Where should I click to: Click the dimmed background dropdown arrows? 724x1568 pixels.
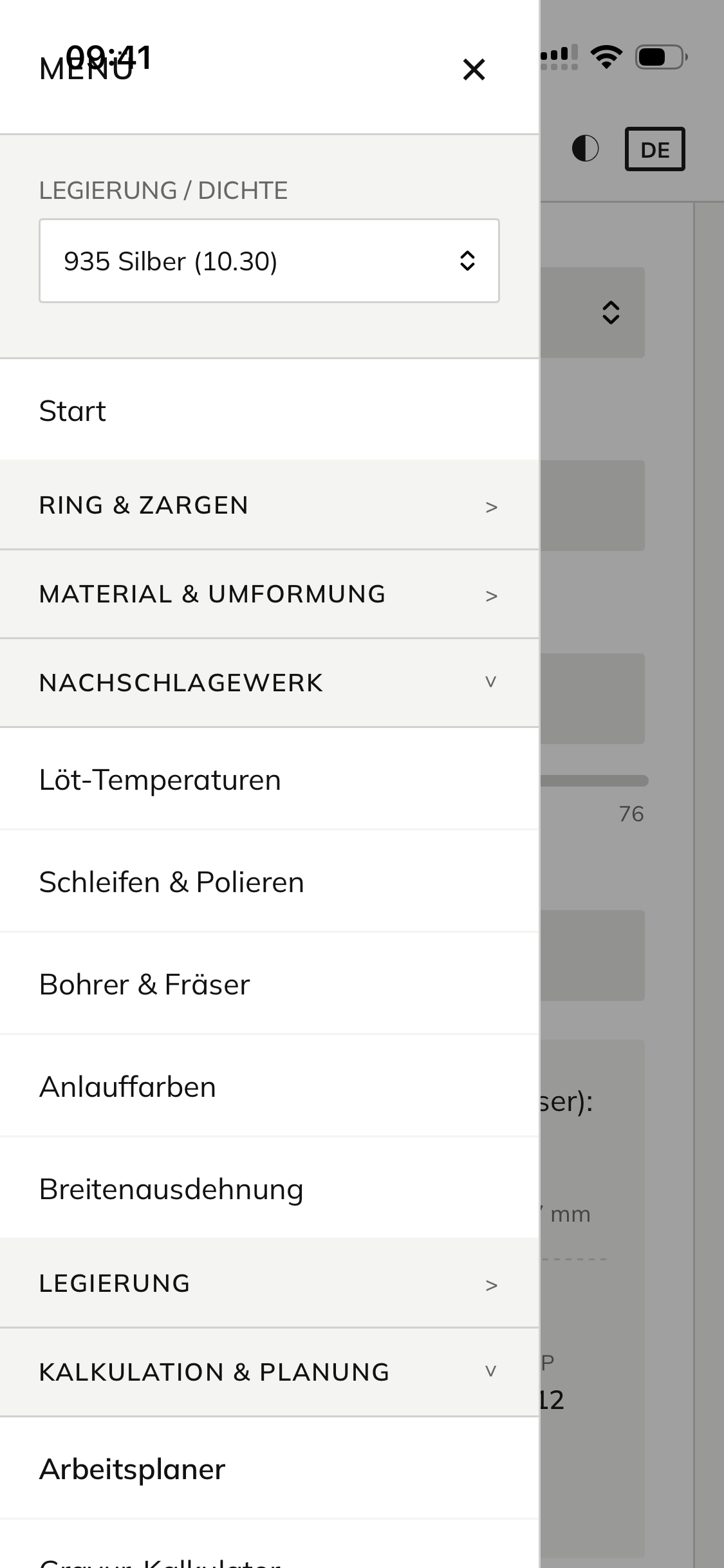pyautogui.click(x=610, y=313)
